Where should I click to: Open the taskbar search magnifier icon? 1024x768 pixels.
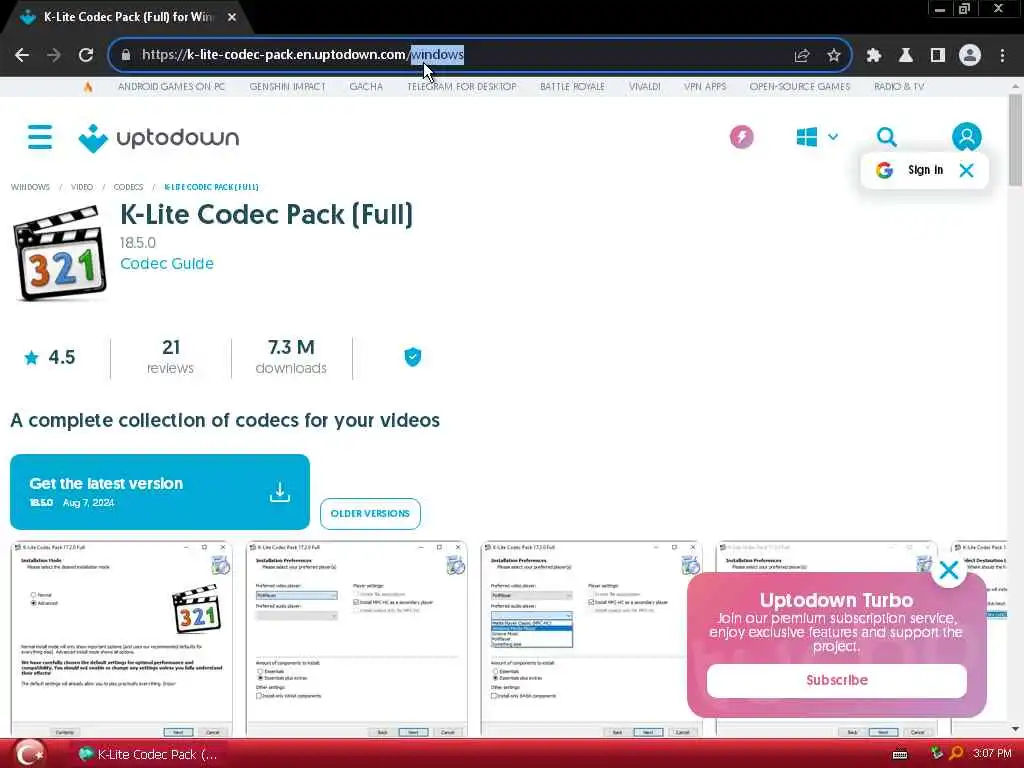coord(956,754)
